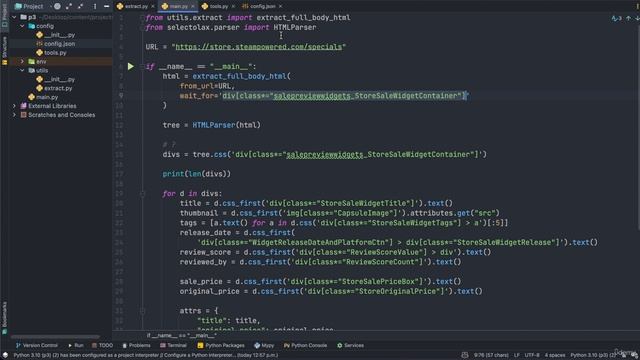640x360 pixels.
Task: Open the TODO tool window
Action: (102, 346)
